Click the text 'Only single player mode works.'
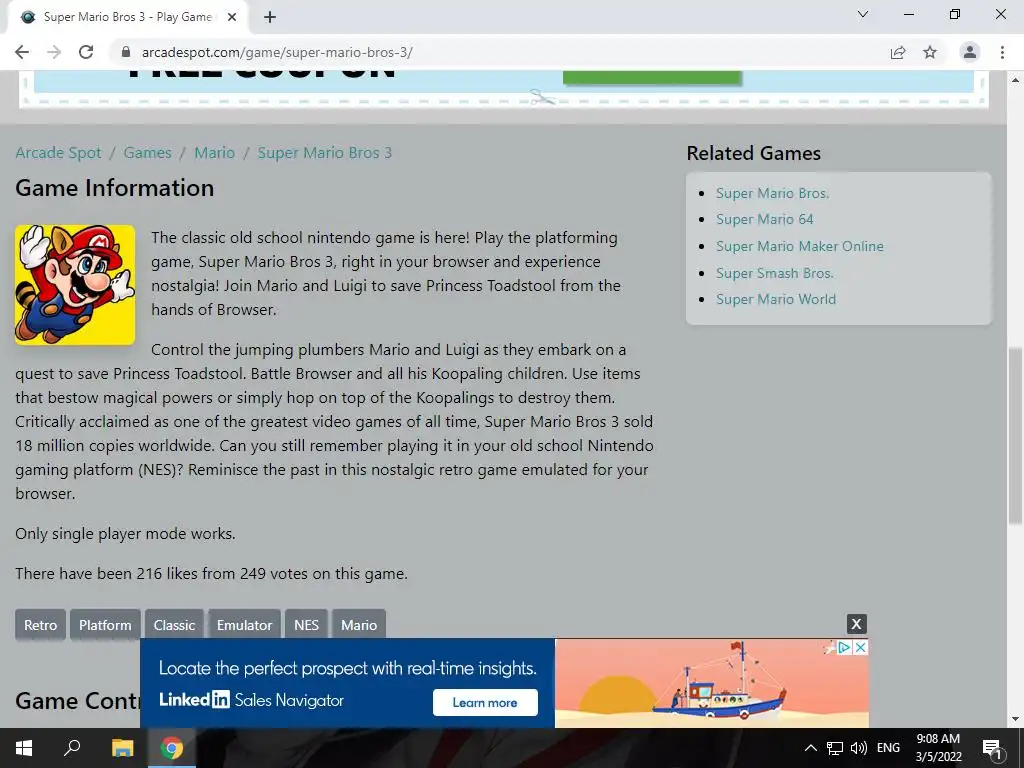Image resolution: width=1024 pixels, height=768 pixels. point(125,534)
